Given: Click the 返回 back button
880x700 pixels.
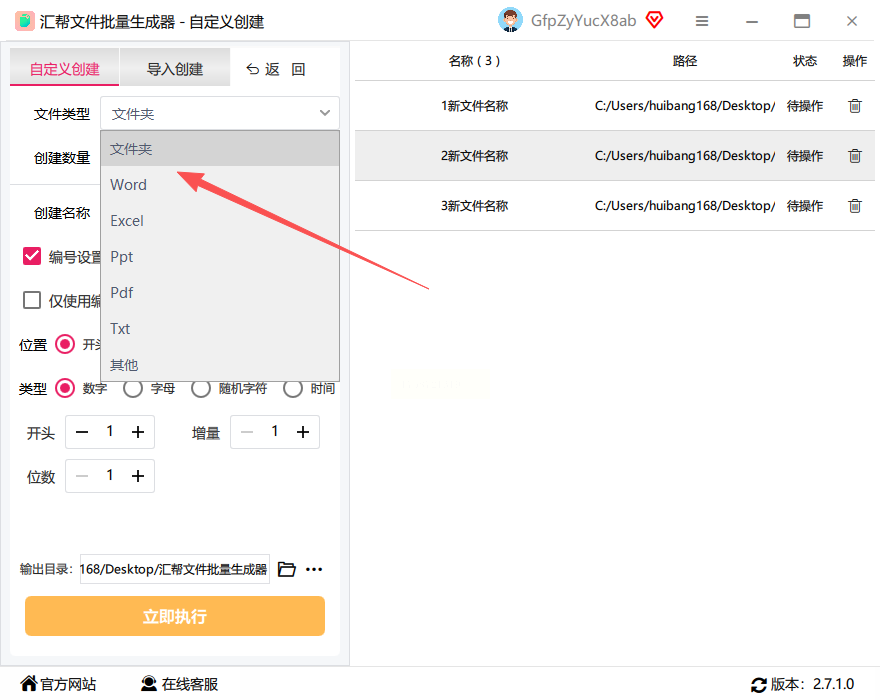Looking at the screenshot, I should [x=276, y=69].
